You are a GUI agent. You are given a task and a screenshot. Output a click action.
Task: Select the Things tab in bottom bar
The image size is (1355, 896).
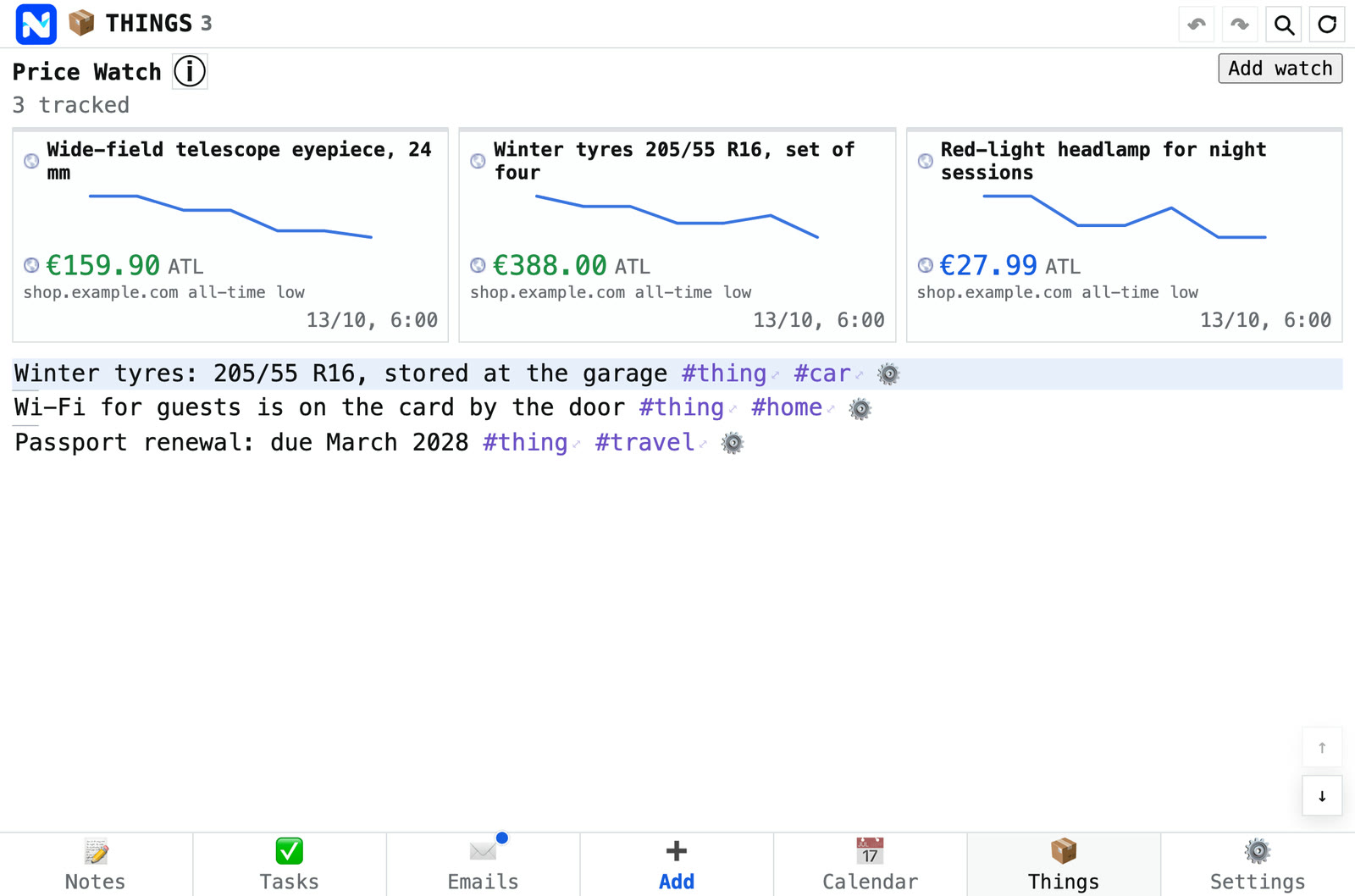coord(1064,865)
